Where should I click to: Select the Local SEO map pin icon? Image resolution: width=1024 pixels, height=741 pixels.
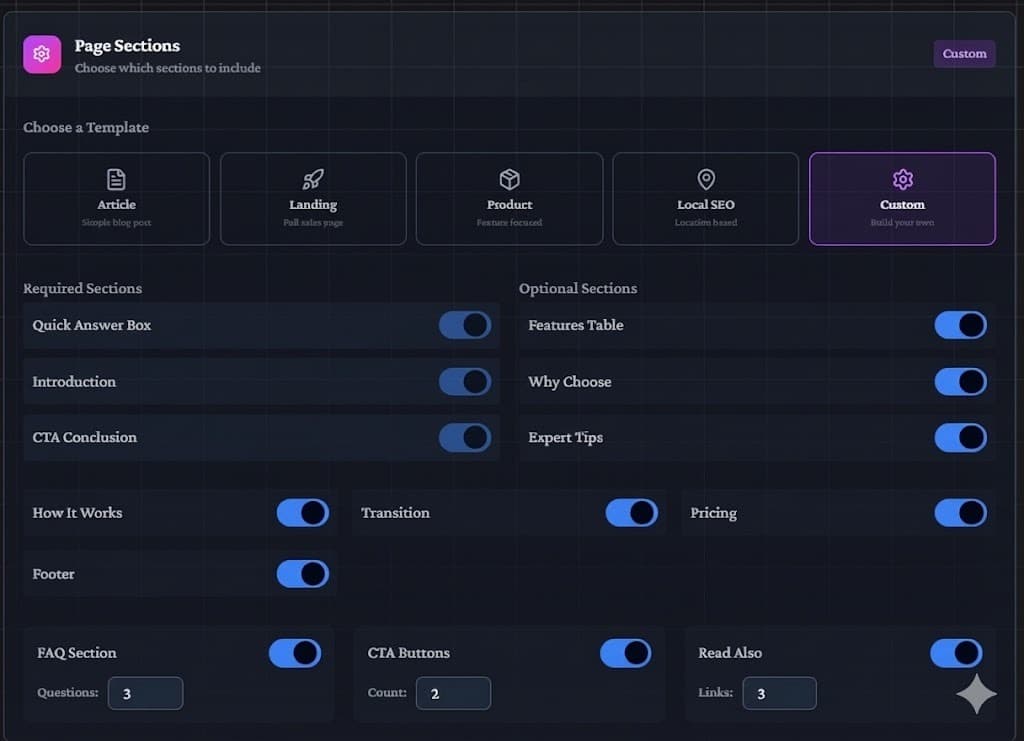pyautogui.click(x=706, y=179)
